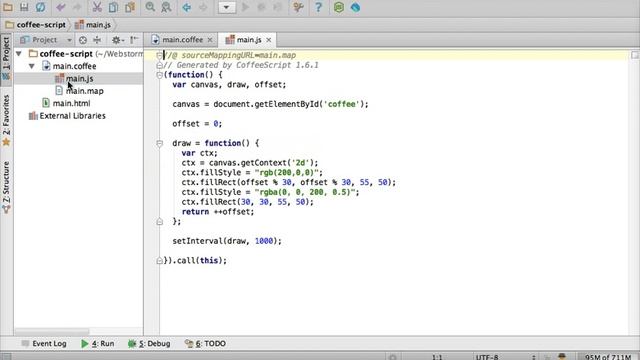Image resolution: width=640 pixels, height=360 pixels.
Task: Close the main.js tab
Action: [269, 40]
